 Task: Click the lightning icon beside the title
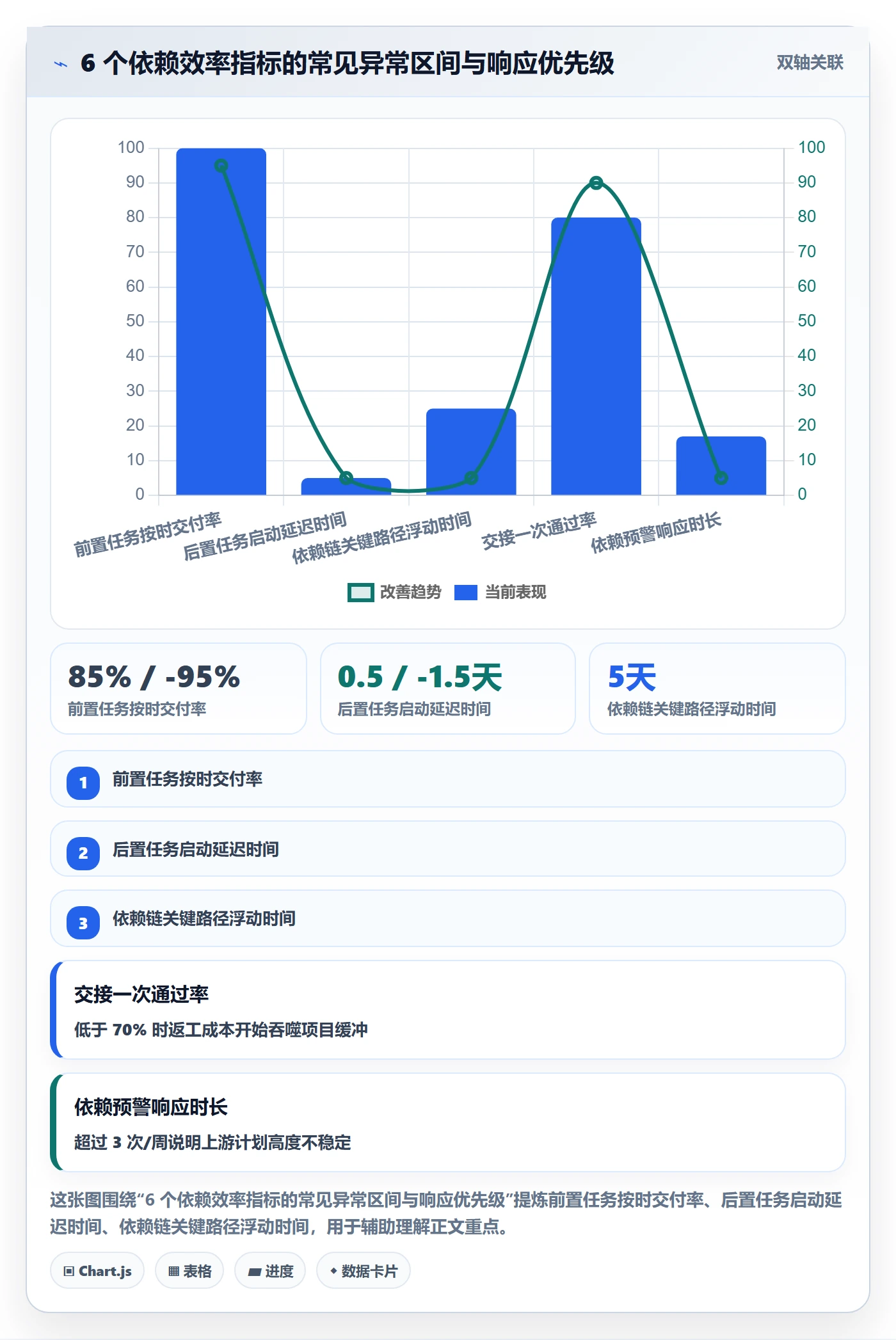[61, 63]
